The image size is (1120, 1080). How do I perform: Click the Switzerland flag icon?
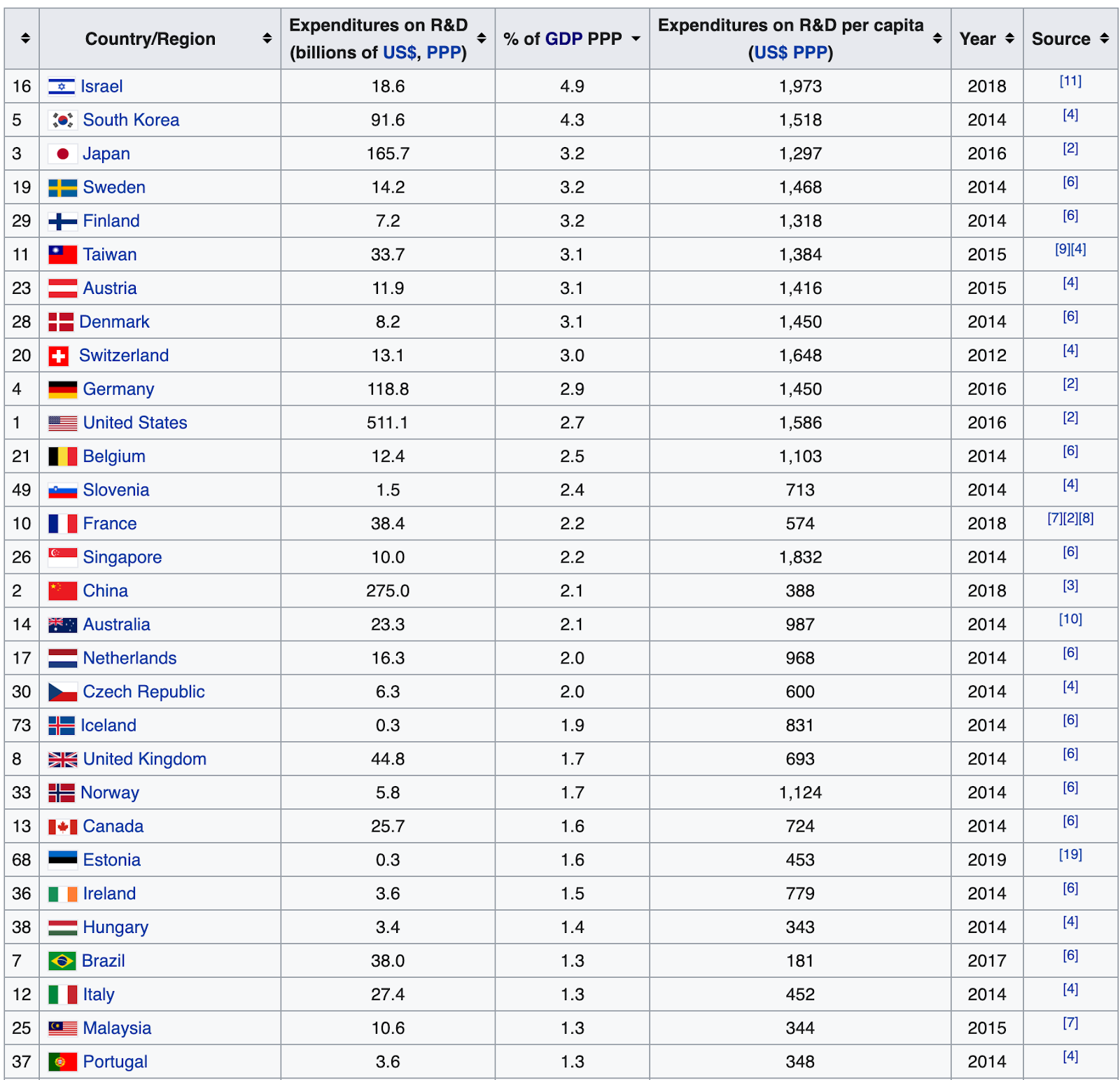tap(58, 356)
